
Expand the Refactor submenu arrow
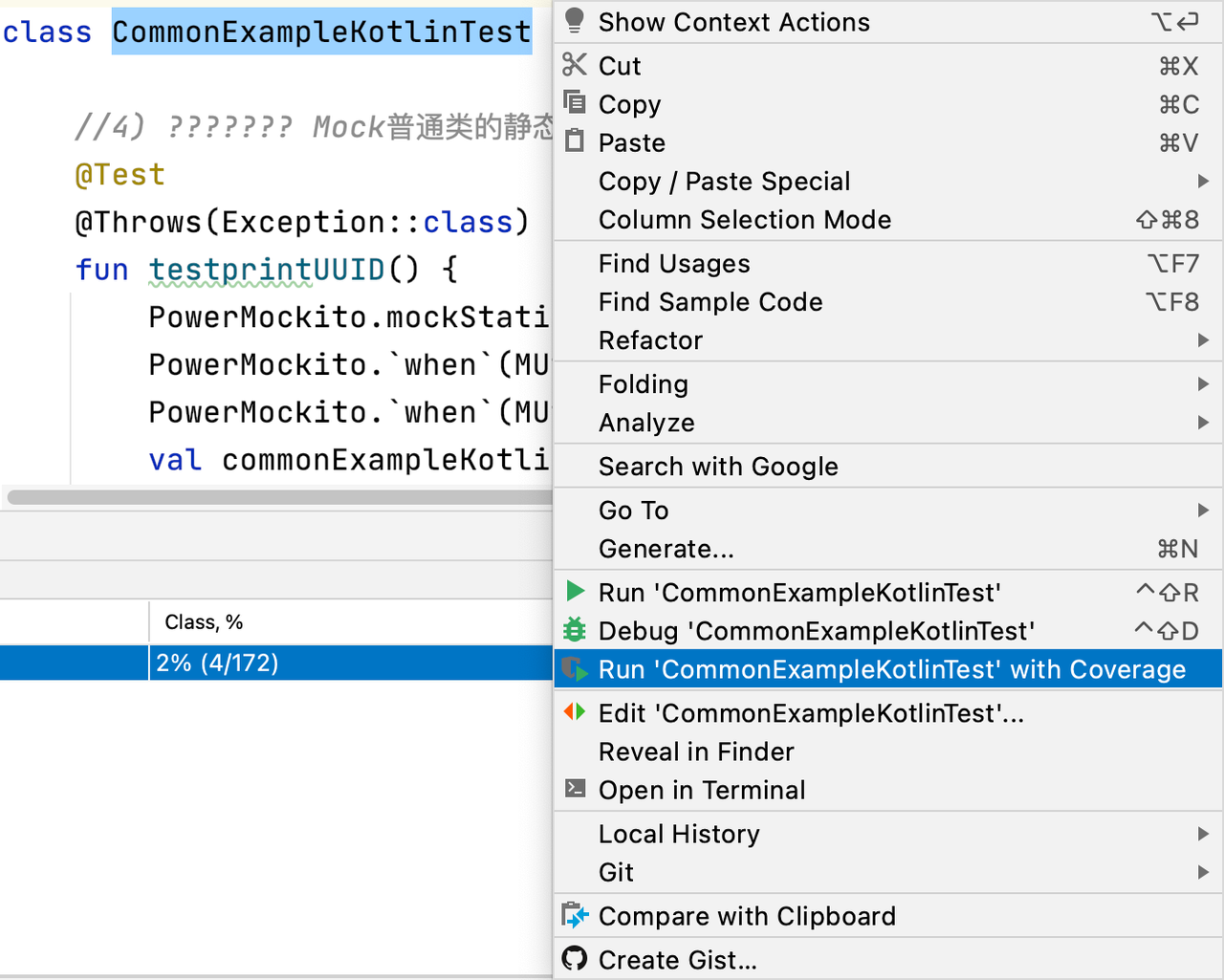pyautogui.click(x=1203, y=339)
